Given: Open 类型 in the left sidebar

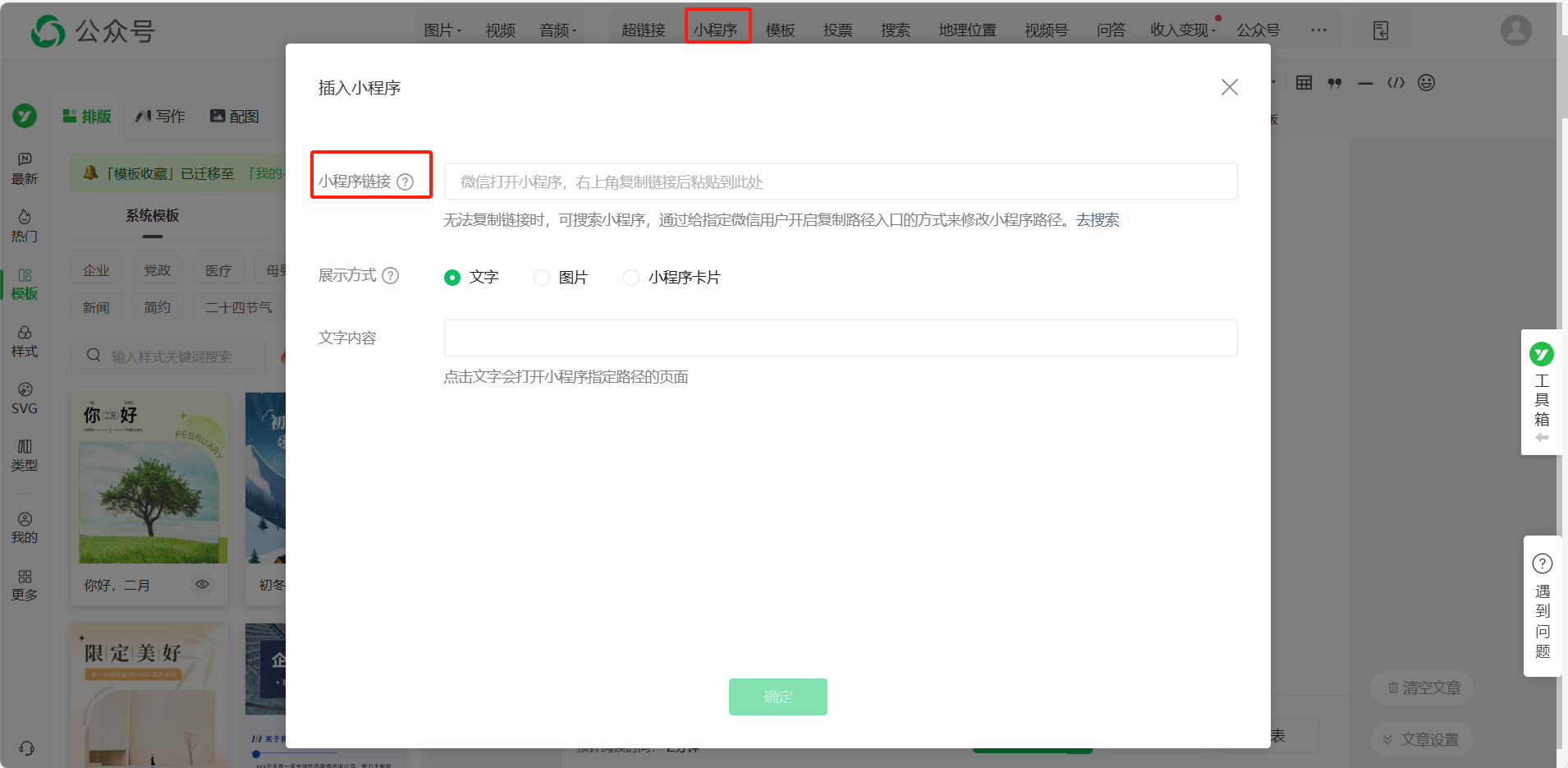Looking at the screenshot, I should pos(25,455).
